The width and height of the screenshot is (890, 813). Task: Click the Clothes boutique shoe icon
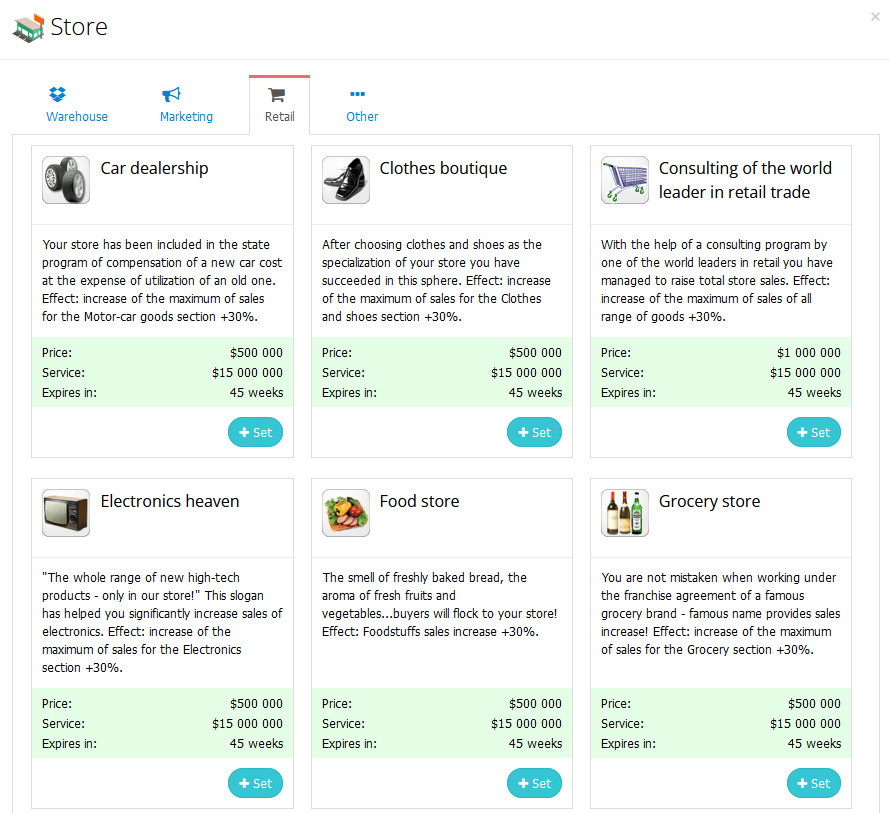click(346, 180)
